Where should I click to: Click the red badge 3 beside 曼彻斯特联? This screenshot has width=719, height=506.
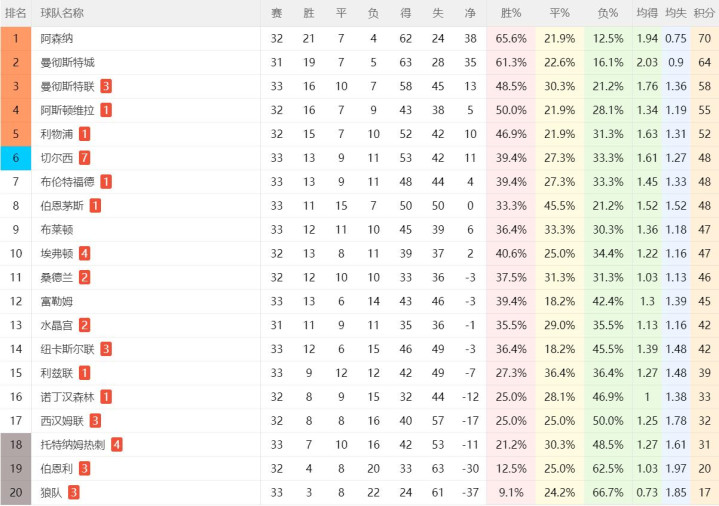pyautogui.click(x=106, y=86)
